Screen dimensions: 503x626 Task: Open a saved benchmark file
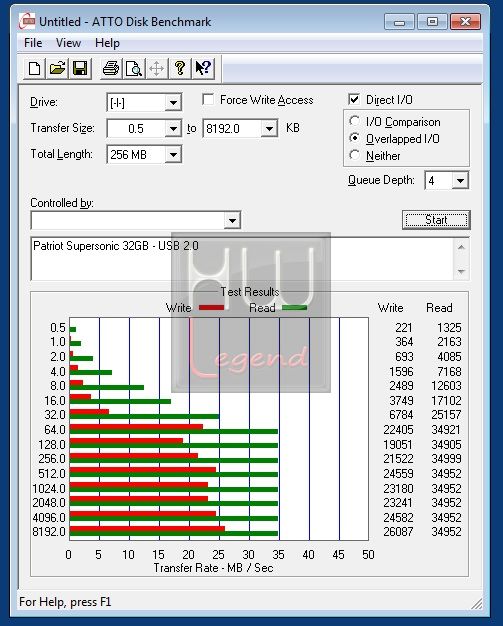pos(57,69)
